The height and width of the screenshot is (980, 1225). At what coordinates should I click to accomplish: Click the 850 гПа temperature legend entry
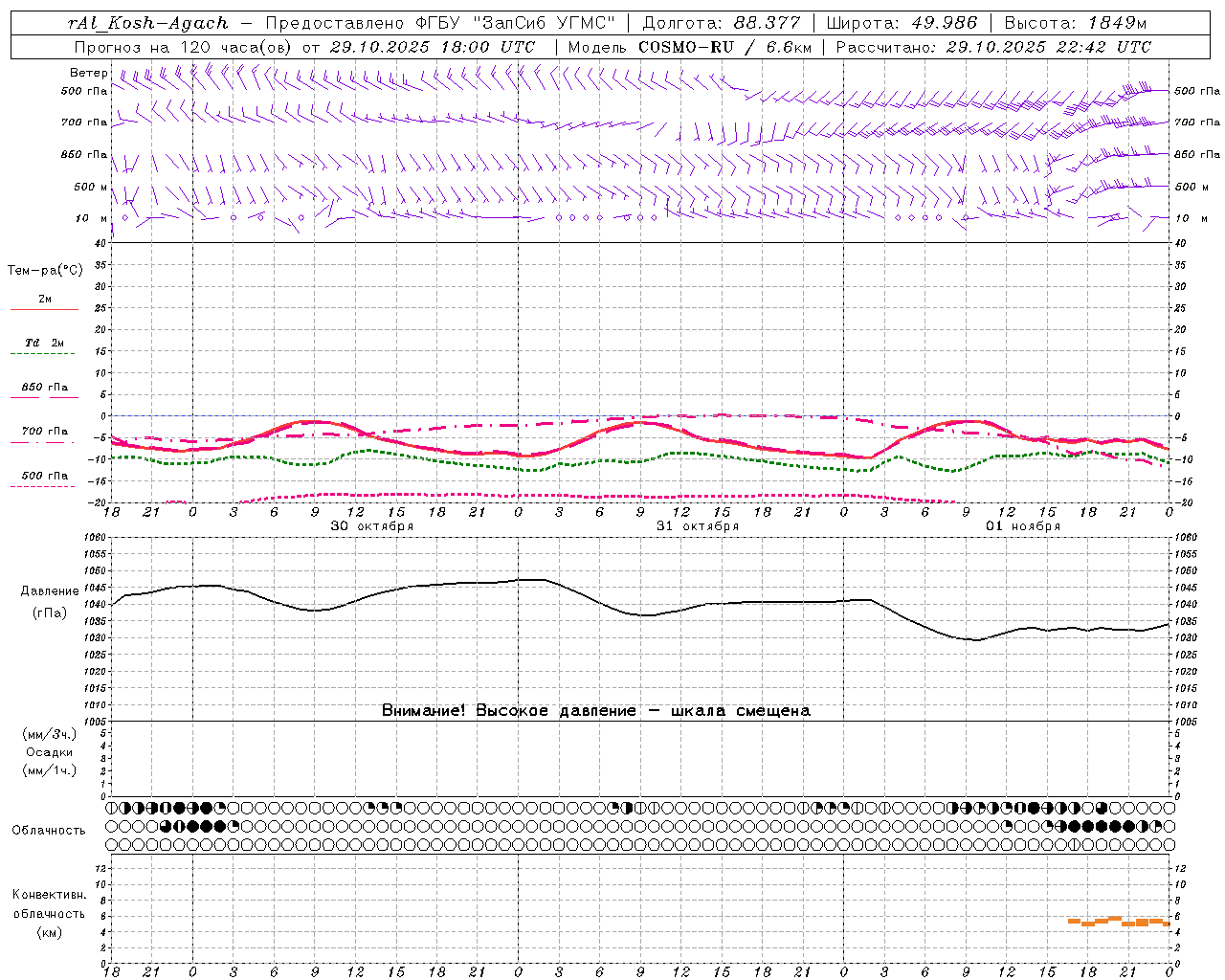click(x=45, y=388)
